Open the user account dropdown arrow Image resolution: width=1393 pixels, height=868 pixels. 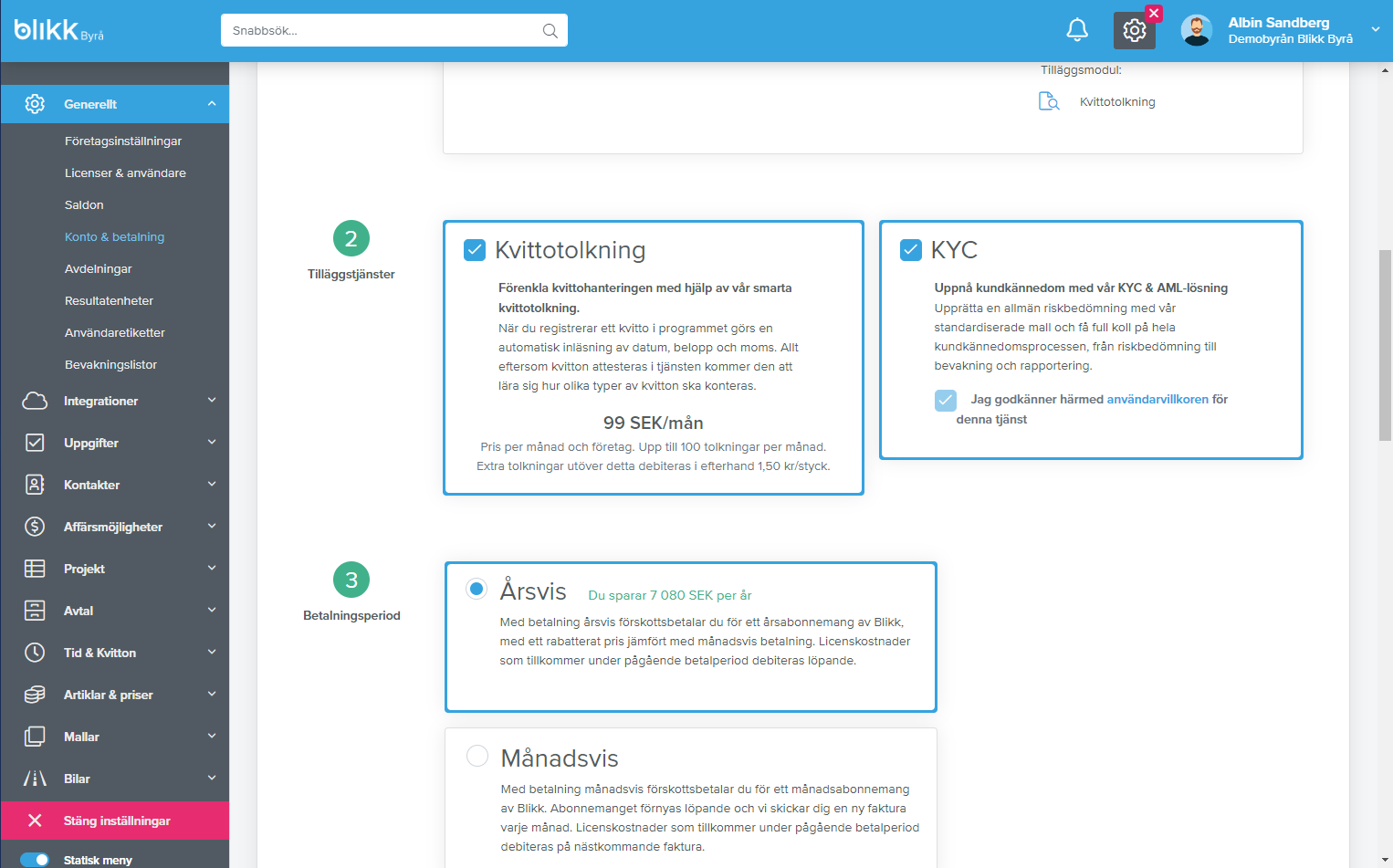click(1376, 30)
